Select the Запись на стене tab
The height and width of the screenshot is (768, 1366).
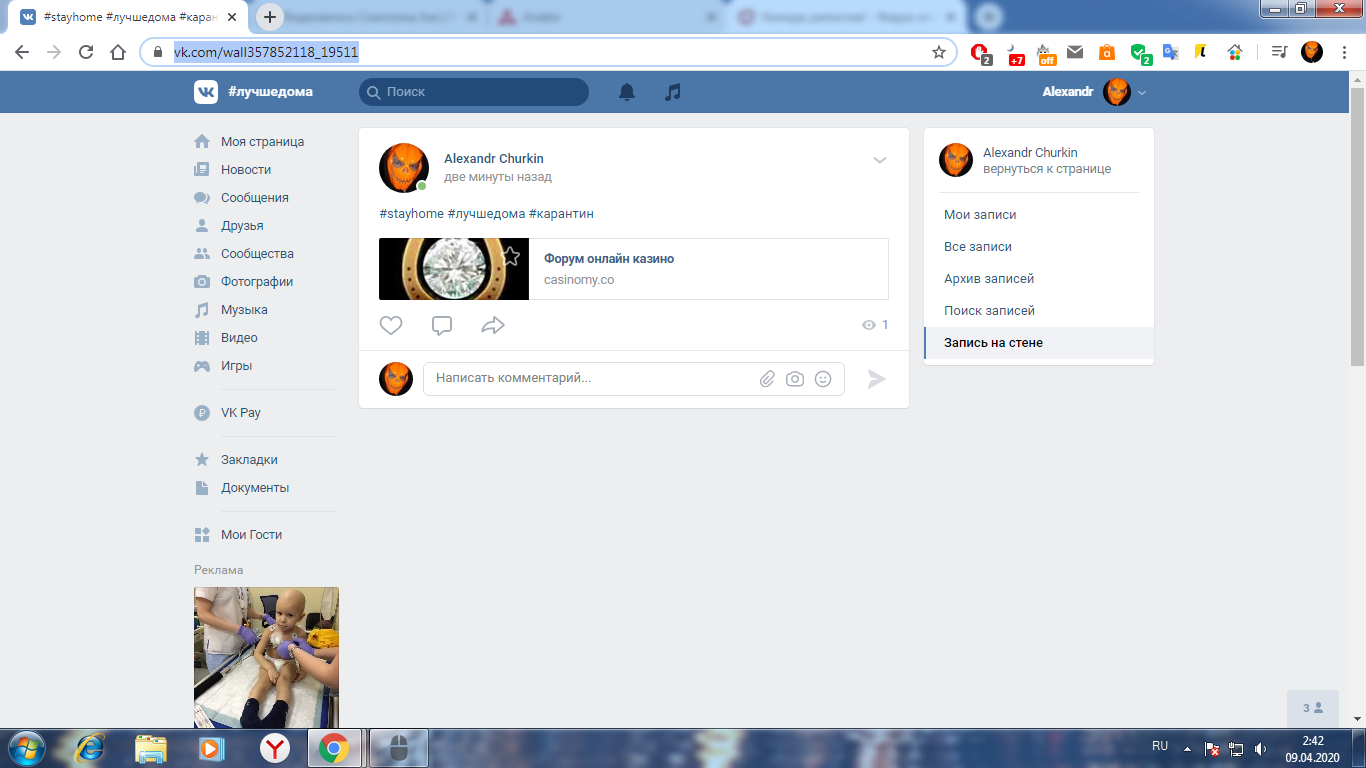[x=1039, y=343]
